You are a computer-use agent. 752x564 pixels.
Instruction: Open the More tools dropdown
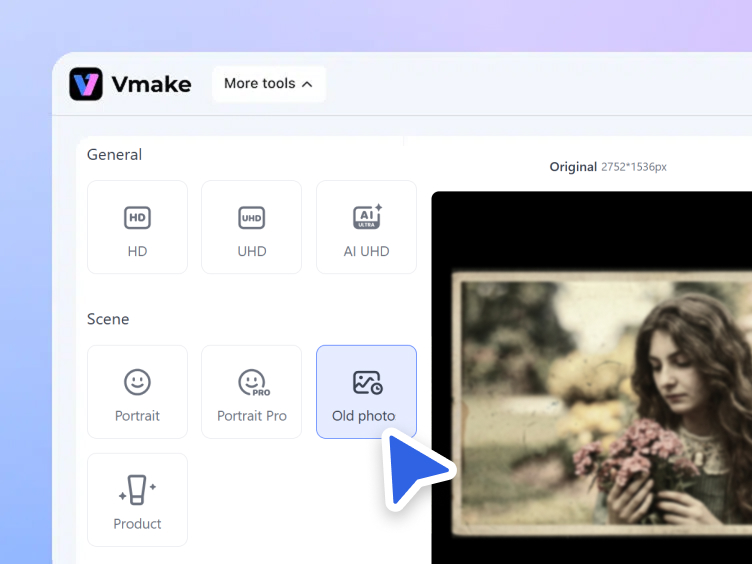(x=268, y=84)
